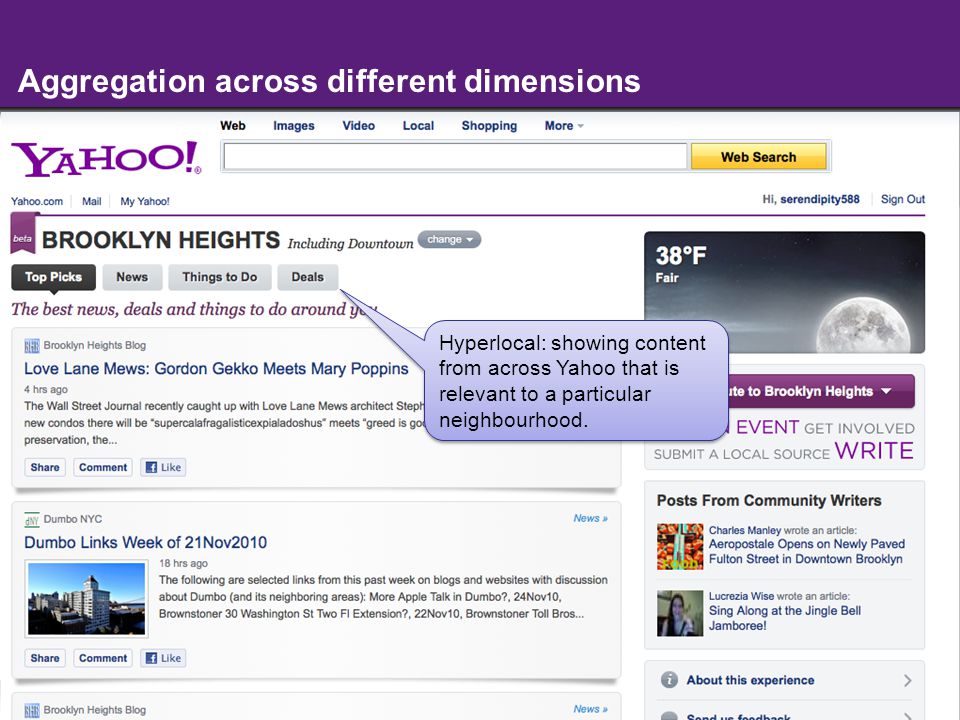Image resolution: width=960 pixels, height=720 pixels.
Task: Switch to the Deals tab
Action: click(307, 277)
